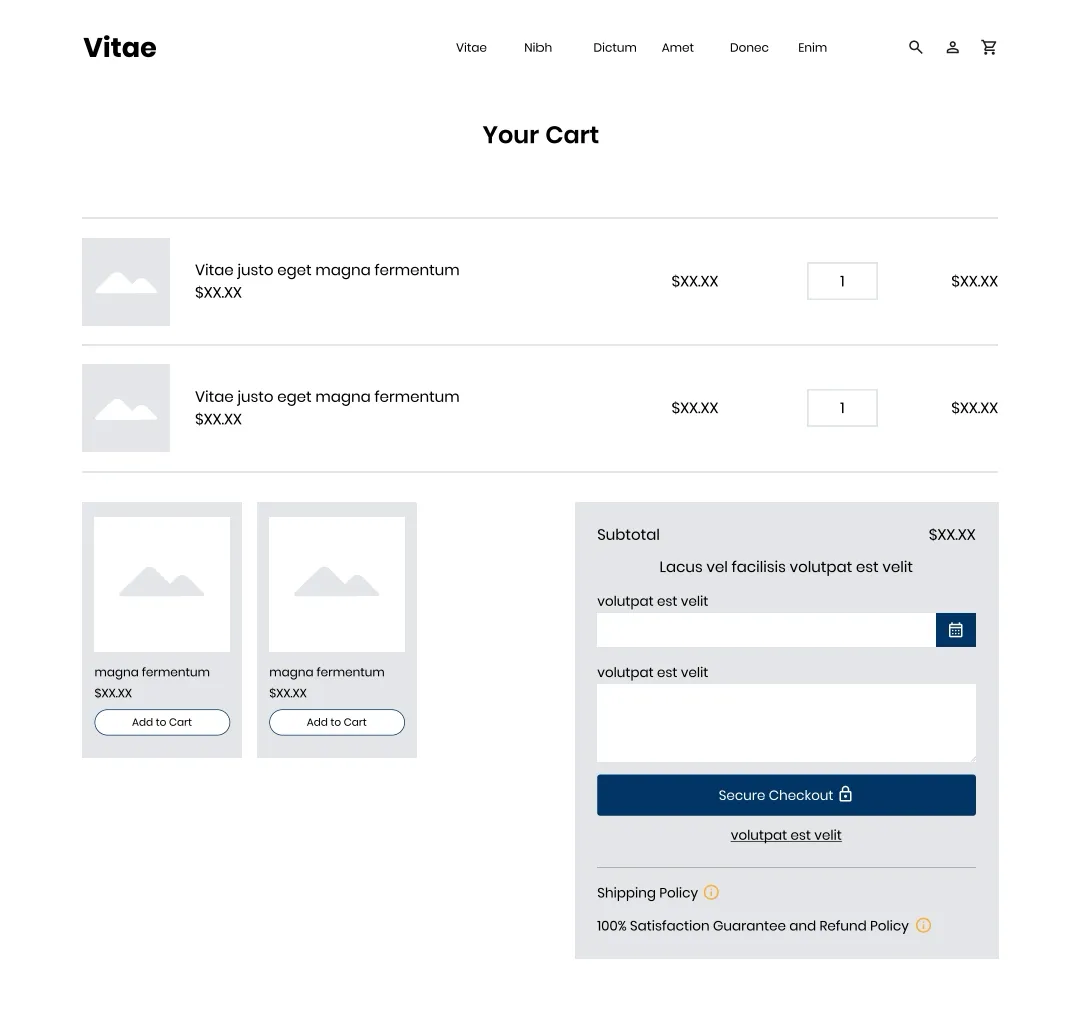
Task: Click the second cart row's line total $XX.XX
Action: coord(975,408)
